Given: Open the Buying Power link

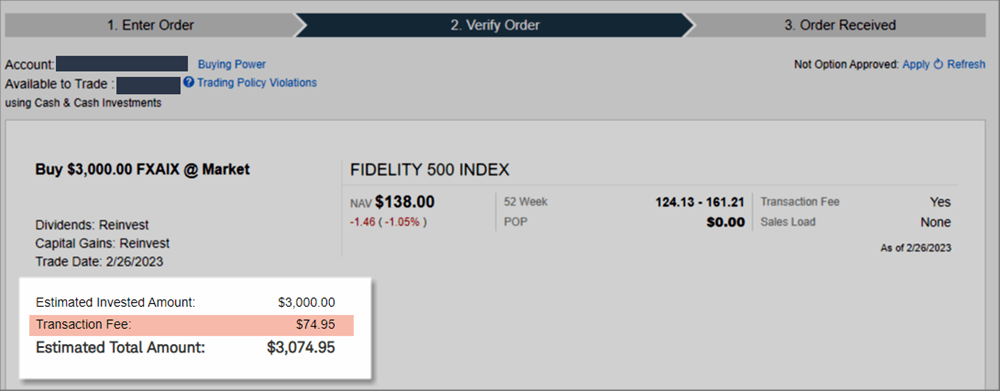Looking at the screenshot, I should tap(232, 64).
